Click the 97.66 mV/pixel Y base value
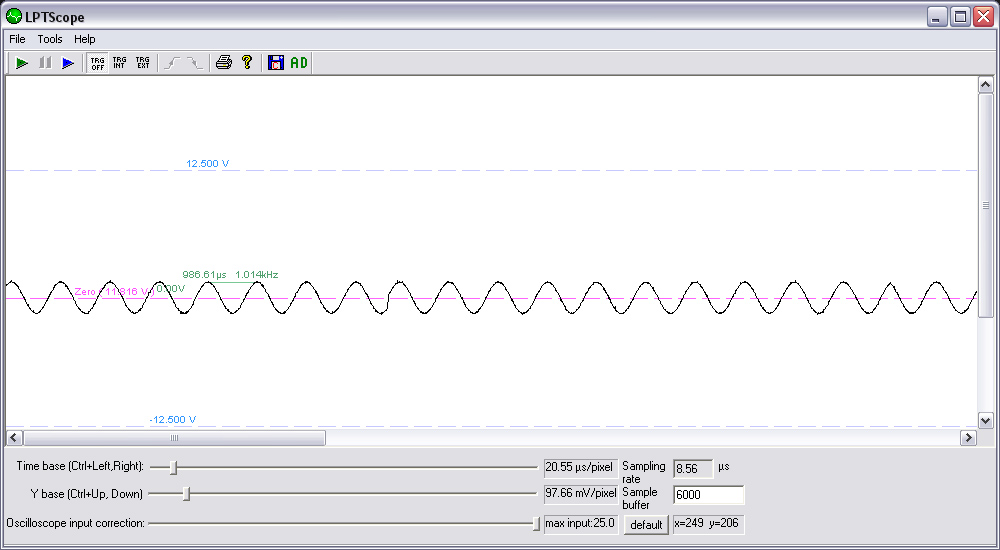The image size is (1000, 550). pyautogui.click(x=580, y=493)
